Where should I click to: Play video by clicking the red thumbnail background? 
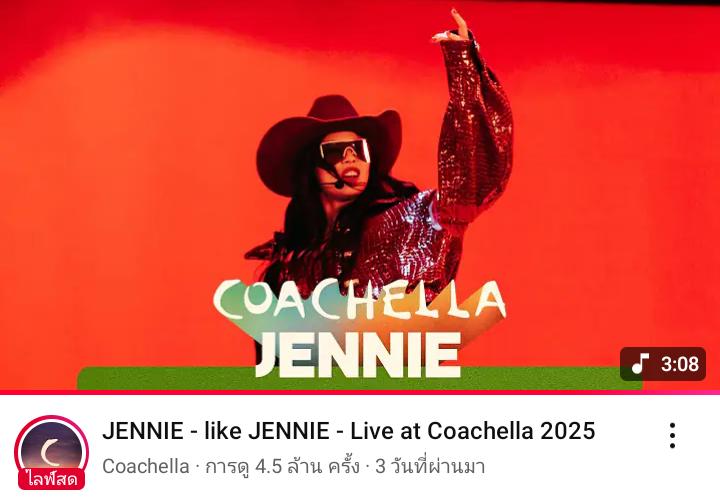(x=115, y=184)
